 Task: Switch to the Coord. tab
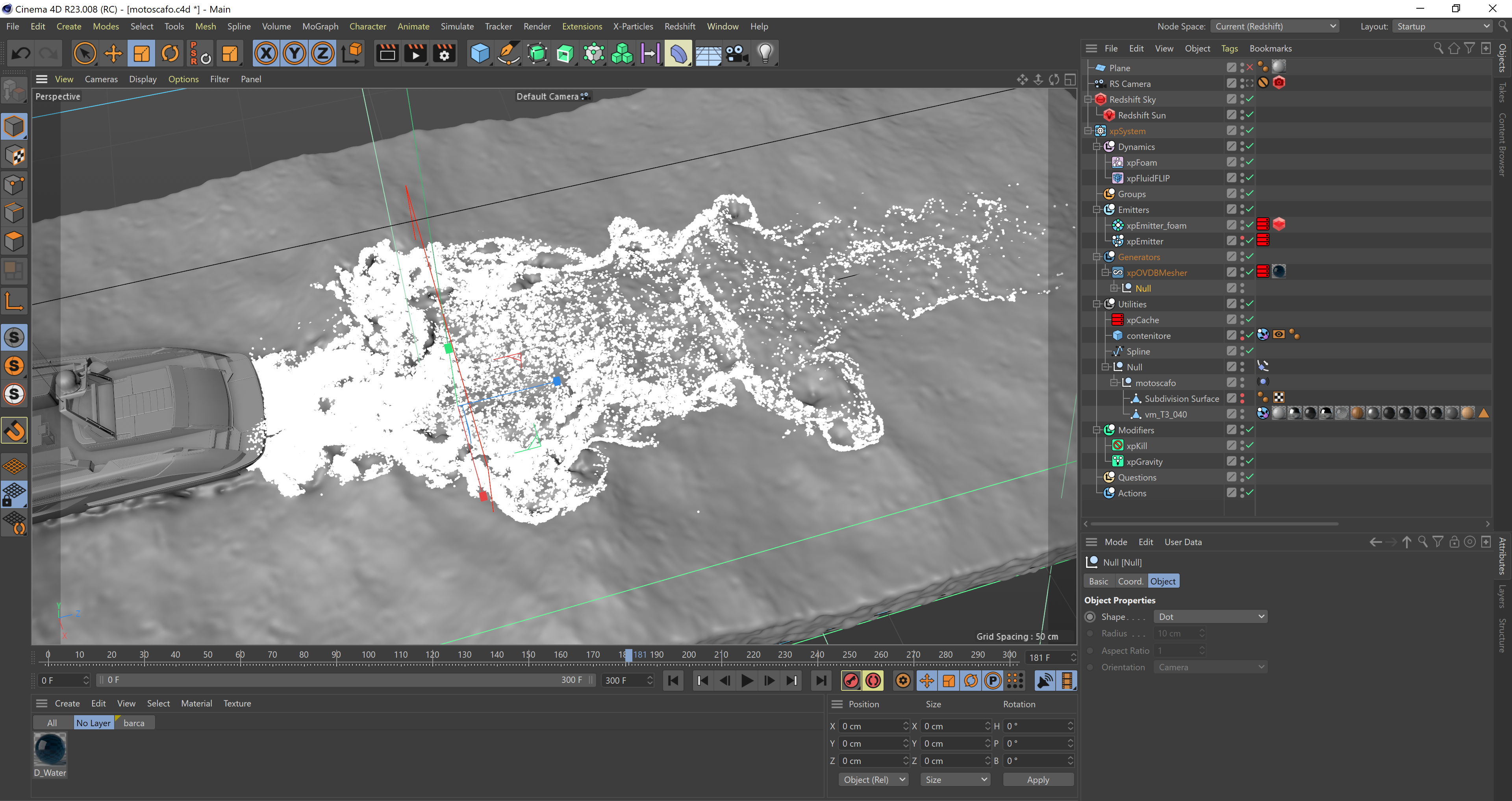(1130, 581)
